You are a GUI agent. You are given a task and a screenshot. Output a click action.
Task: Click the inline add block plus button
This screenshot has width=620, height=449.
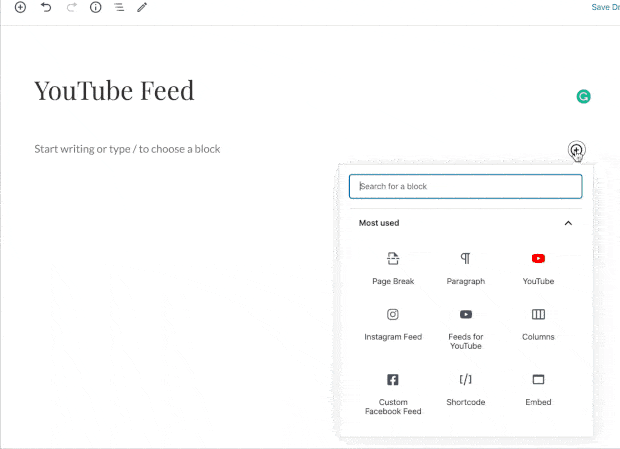(x=577, y=150)
